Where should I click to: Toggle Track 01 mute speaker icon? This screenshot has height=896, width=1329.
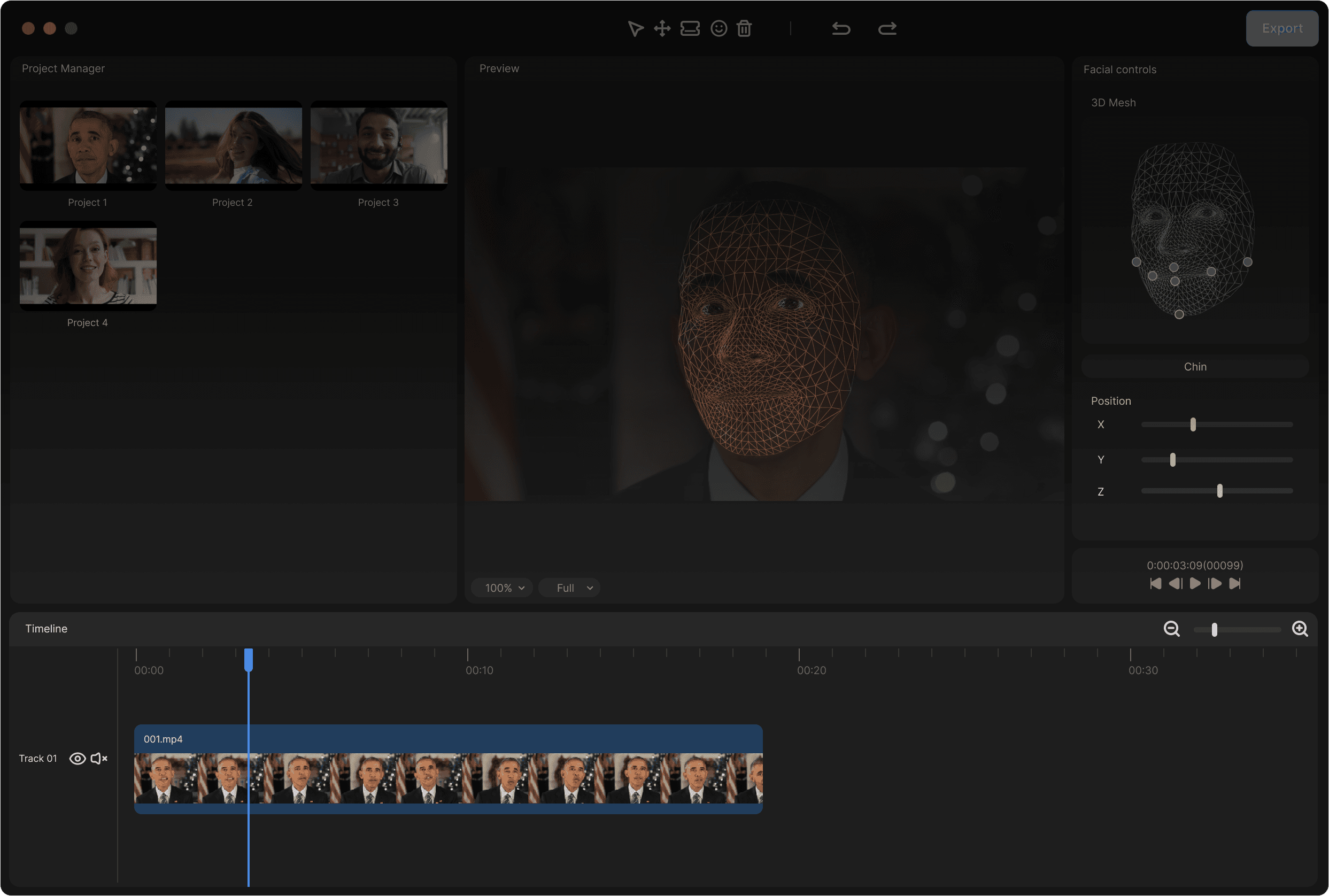tap(99, 758)
